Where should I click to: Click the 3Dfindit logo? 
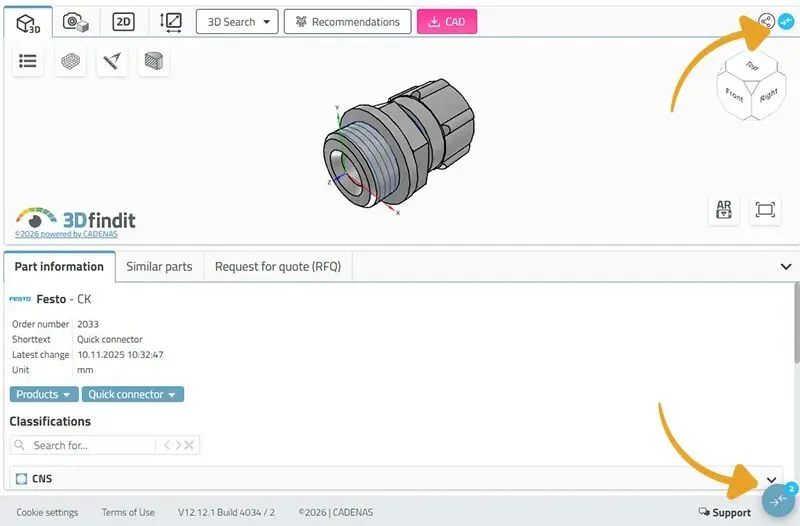tap(76, 218)
